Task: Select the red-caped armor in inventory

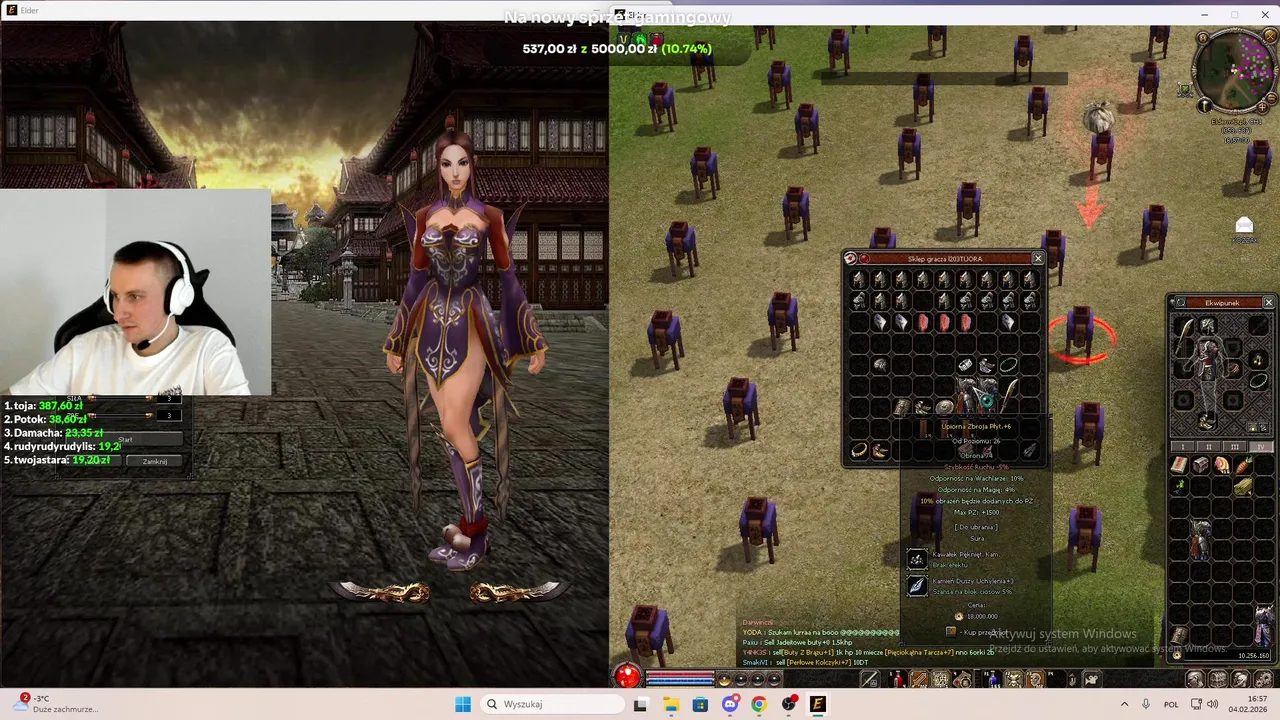Action: click(x=1201, y=539)
